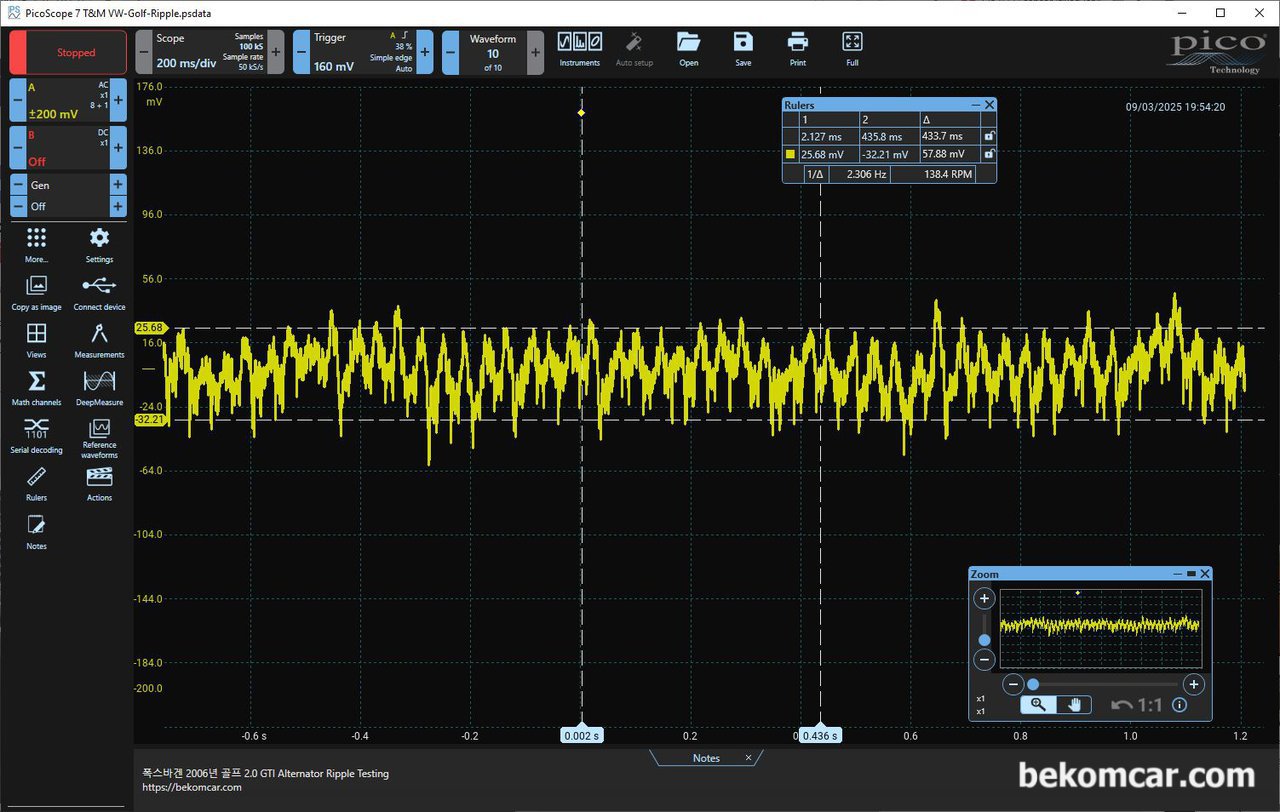1280x812 pixels.
Task: Open channel B options panel
Action: 68,148
